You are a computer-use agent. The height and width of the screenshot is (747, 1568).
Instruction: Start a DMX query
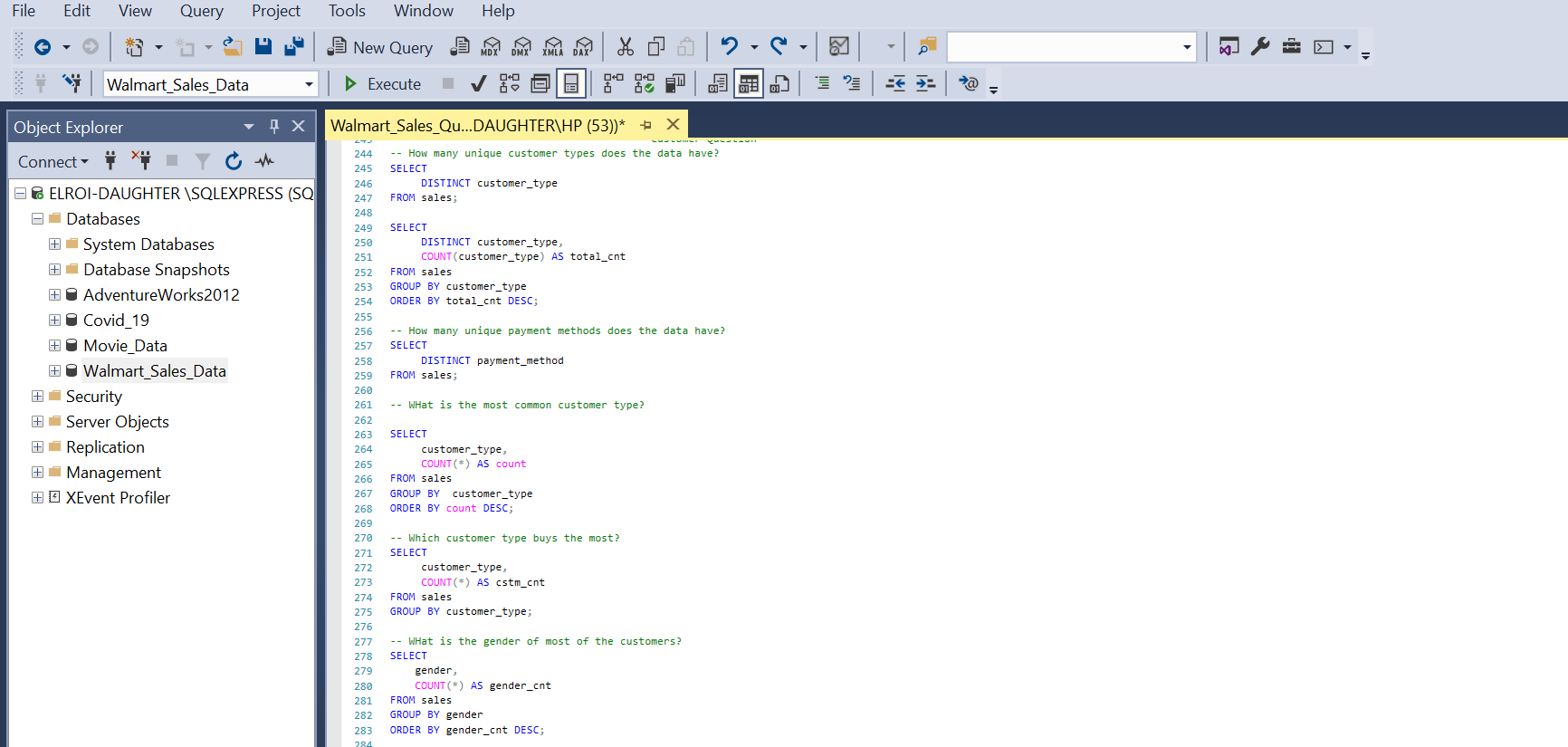click(x=521, y=47)
